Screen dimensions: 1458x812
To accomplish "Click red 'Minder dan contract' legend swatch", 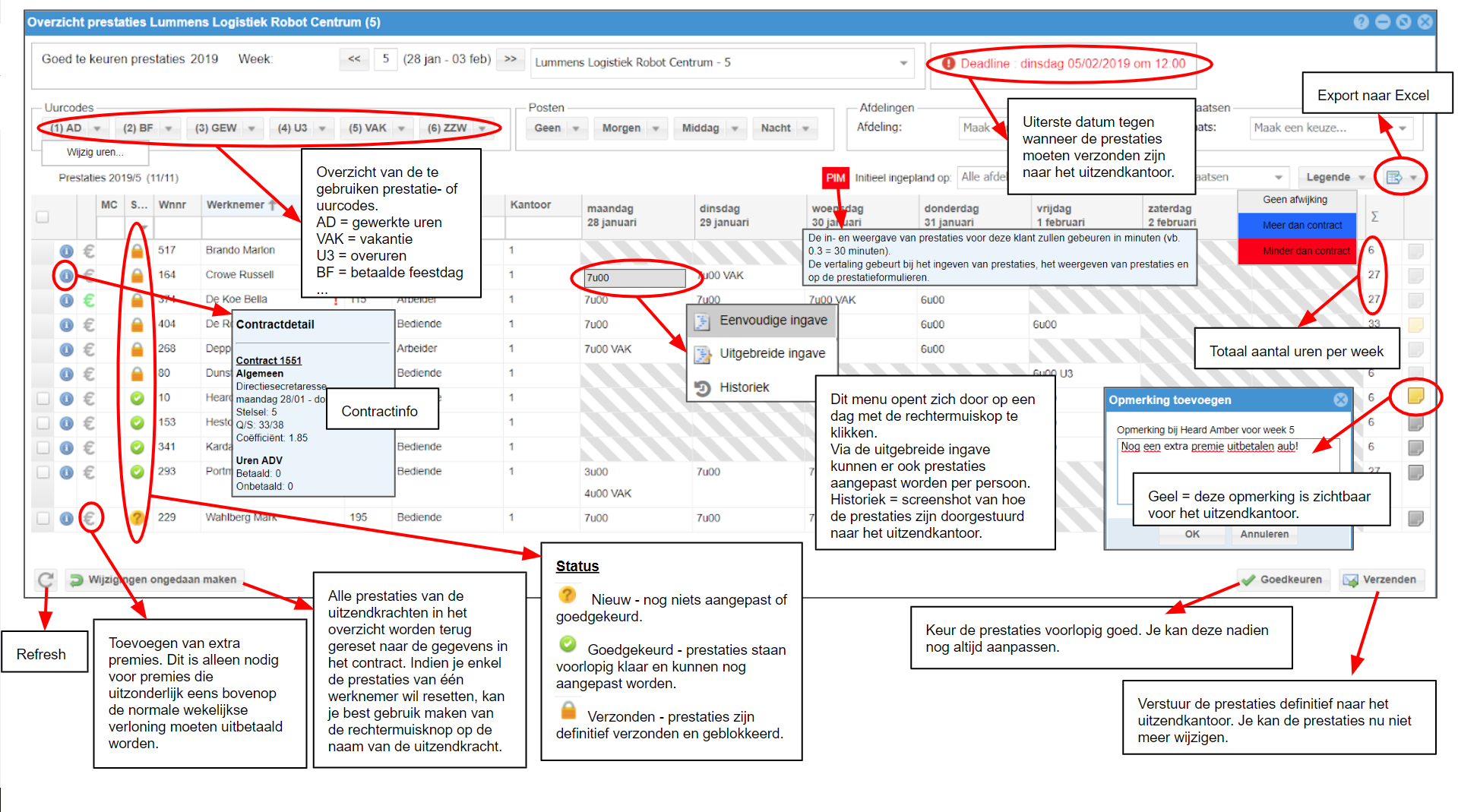I will click(1297, 251).
